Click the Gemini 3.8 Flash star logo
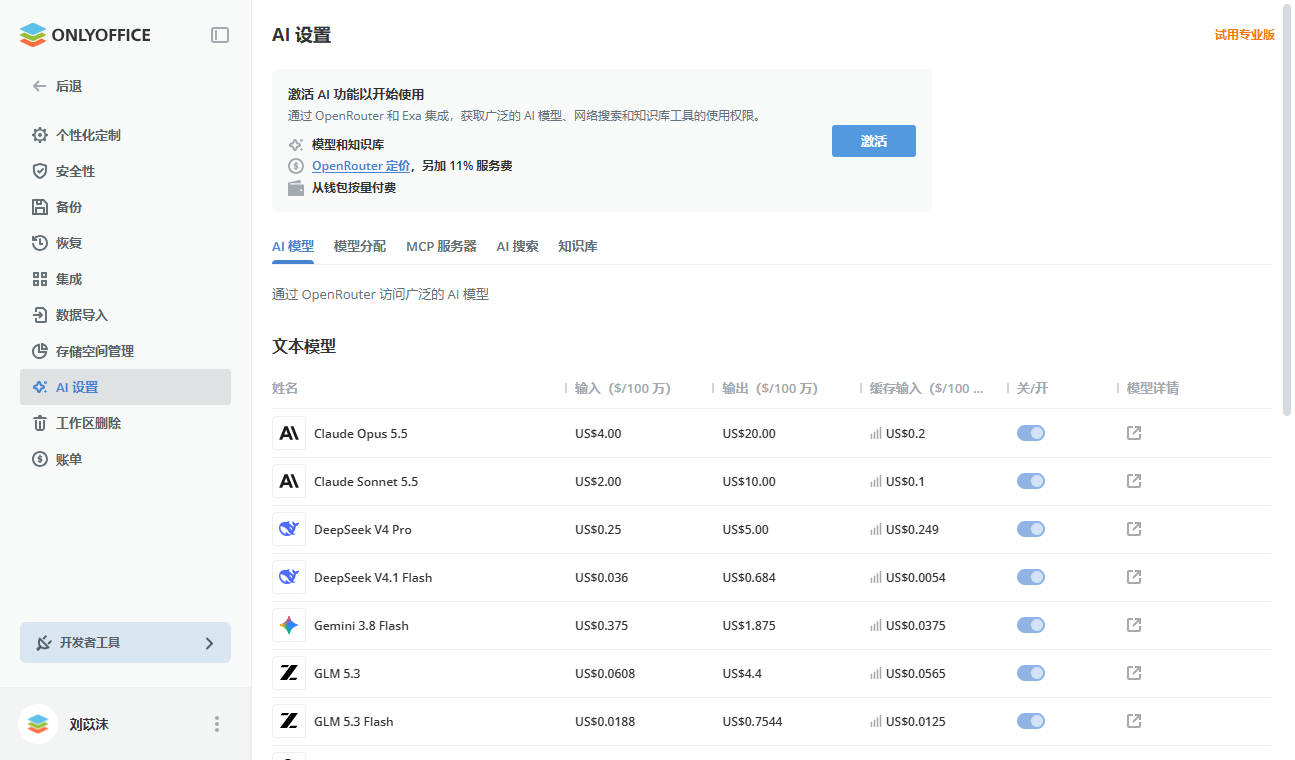The width and height of the screenshot is (1295, 760). 289,625
